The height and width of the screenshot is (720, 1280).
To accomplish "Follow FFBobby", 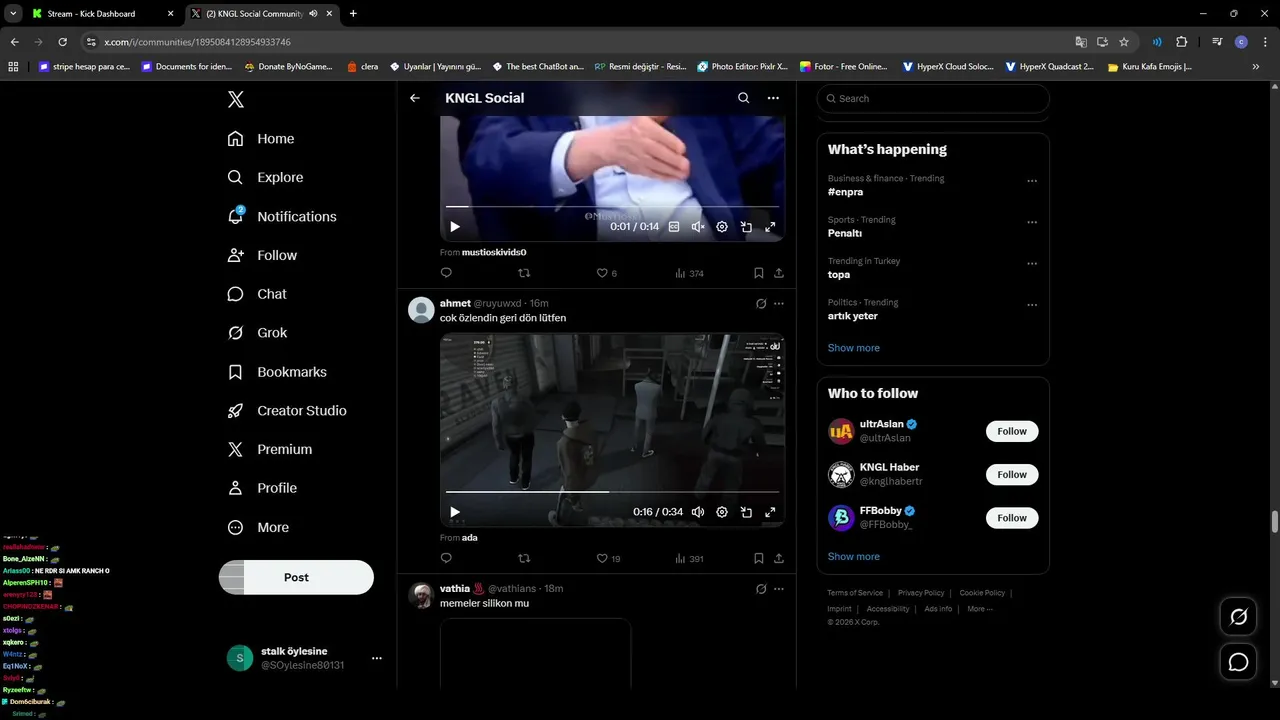I will click(1012, 517).
